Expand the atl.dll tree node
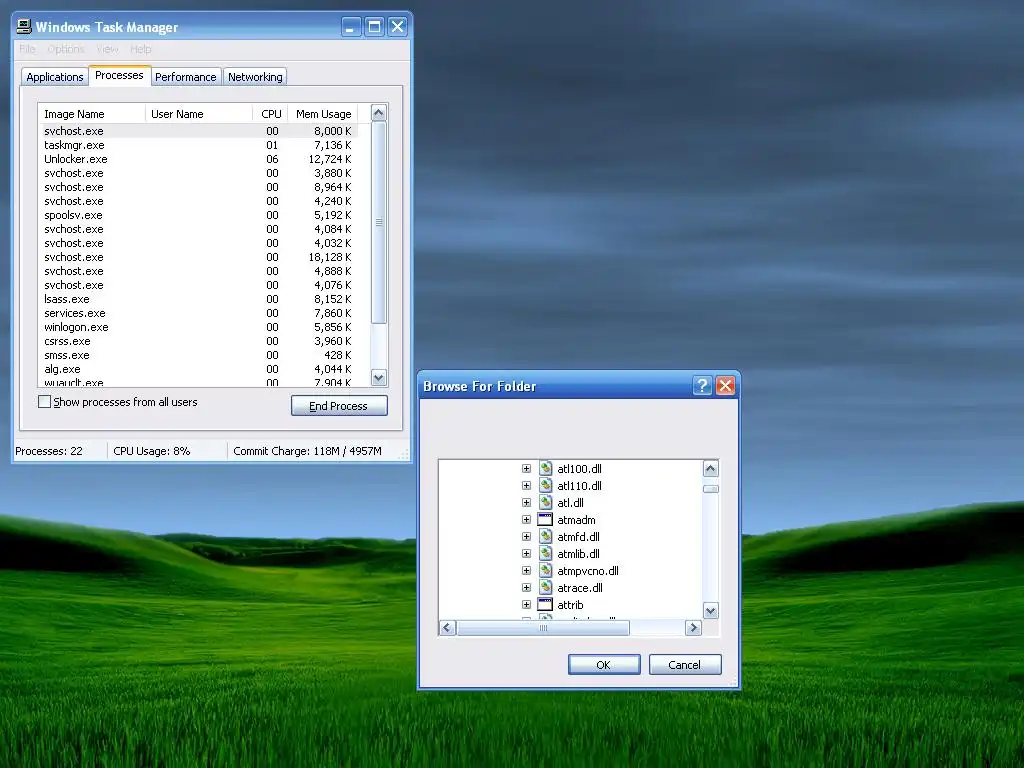The height and width of the screenshot is (768, 1024). 526,502
